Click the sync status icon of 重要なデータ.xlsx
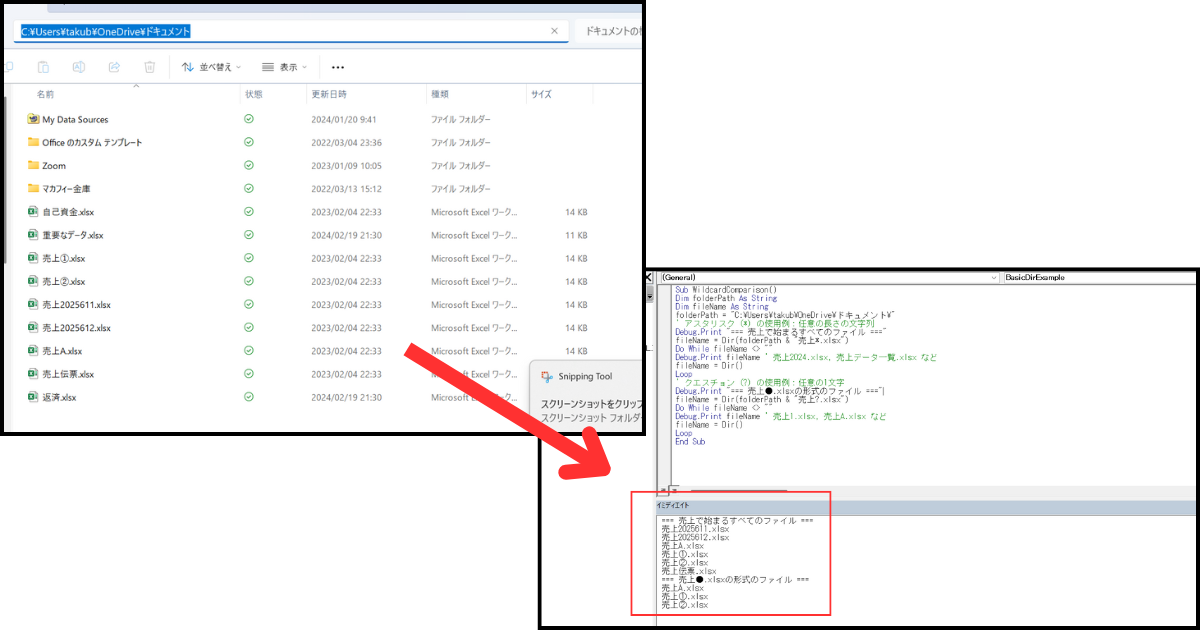1200x630 pixels. point(248,235)
